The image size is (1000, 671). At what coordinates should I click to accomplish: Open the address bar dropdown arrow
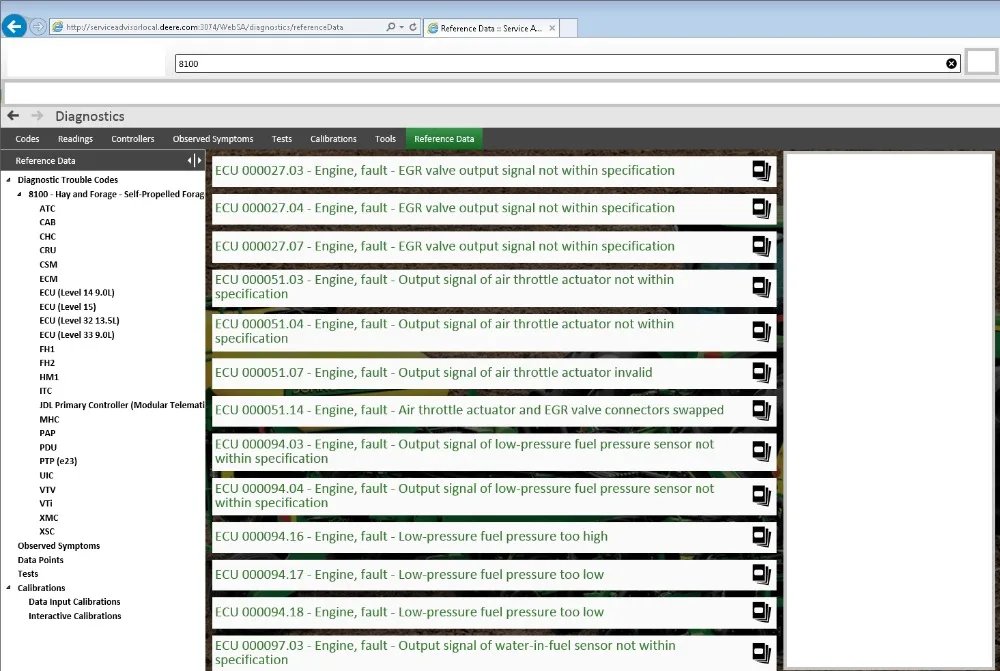pyautogui.click(x=401, y=27)
